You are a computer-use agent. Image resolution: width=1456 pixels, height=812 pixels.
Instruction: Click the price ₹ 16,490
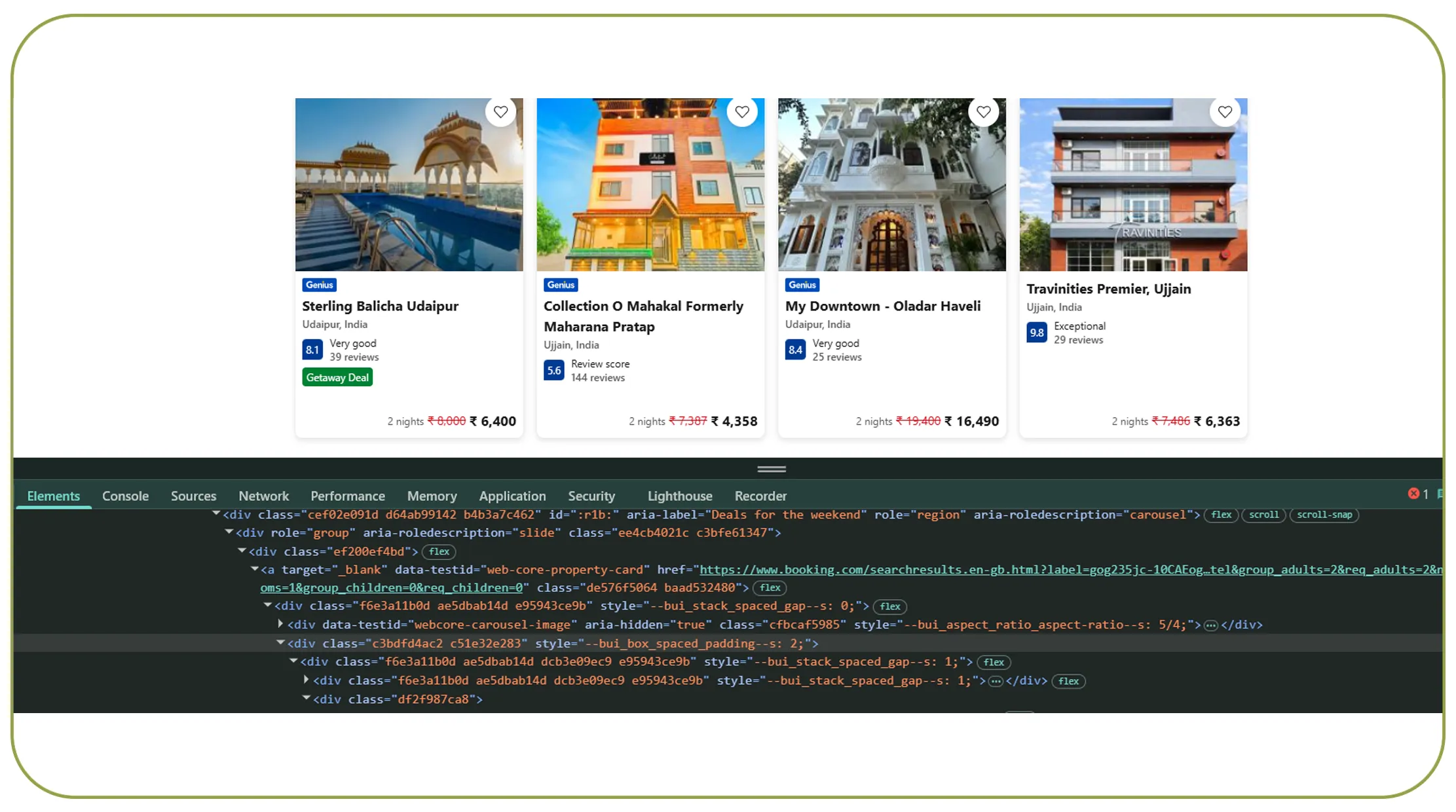click(x=971, y=421)
